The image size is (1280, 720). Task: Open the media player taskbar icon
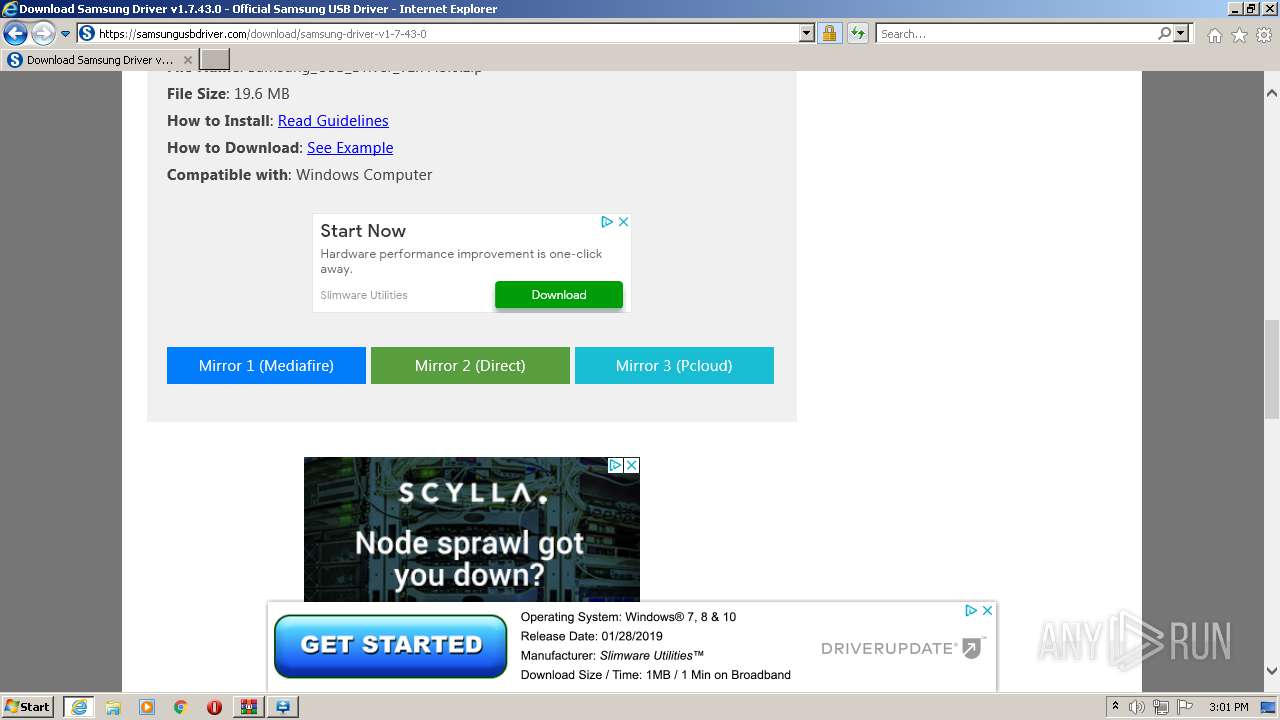(x=147, y=707)
